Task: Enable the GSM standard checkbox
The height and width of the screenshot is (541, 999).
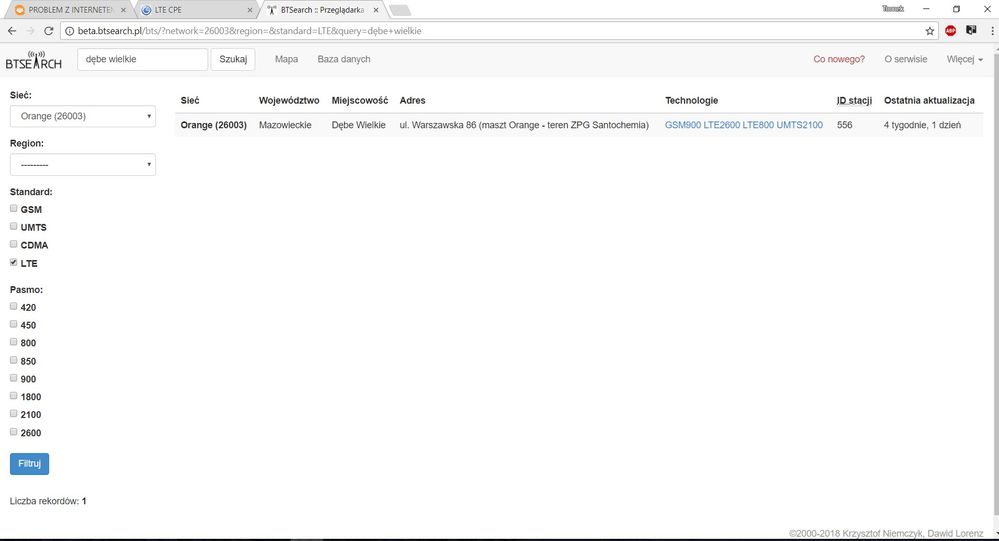Action: pyautogui.click(x=14, y=209)
